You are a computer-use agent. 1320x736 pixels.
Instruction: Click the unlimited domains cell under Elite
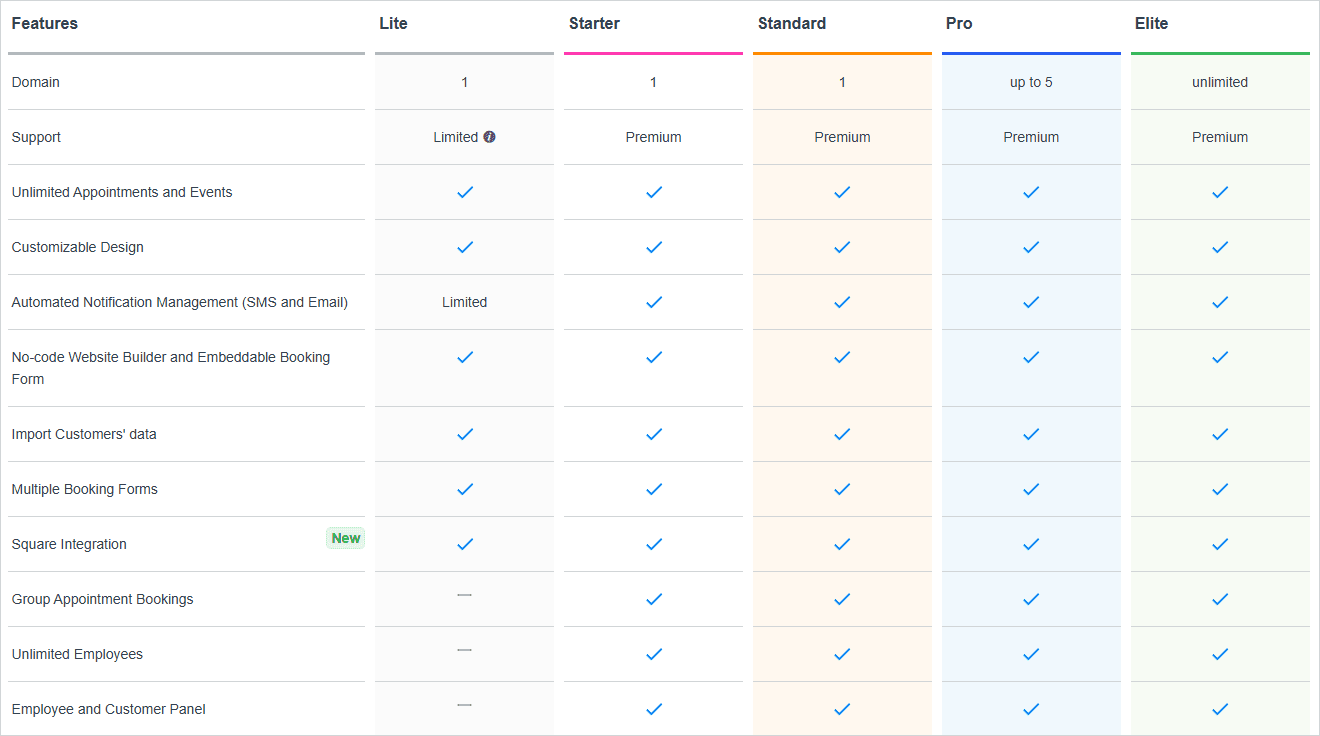pyautogui.click(x=1220, y=82)
